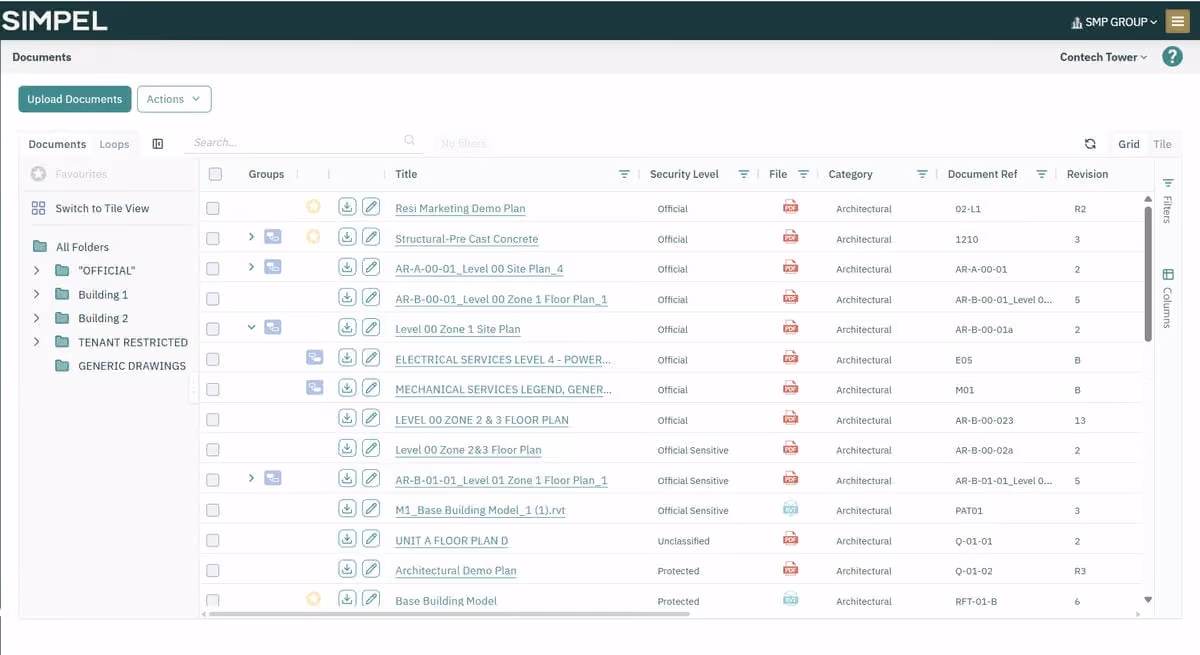Viewport: 1200px width, 655px height.
Task: Select checkbox for Level 00 Zone 1 Site Plan
Action: tap(212, 329)
